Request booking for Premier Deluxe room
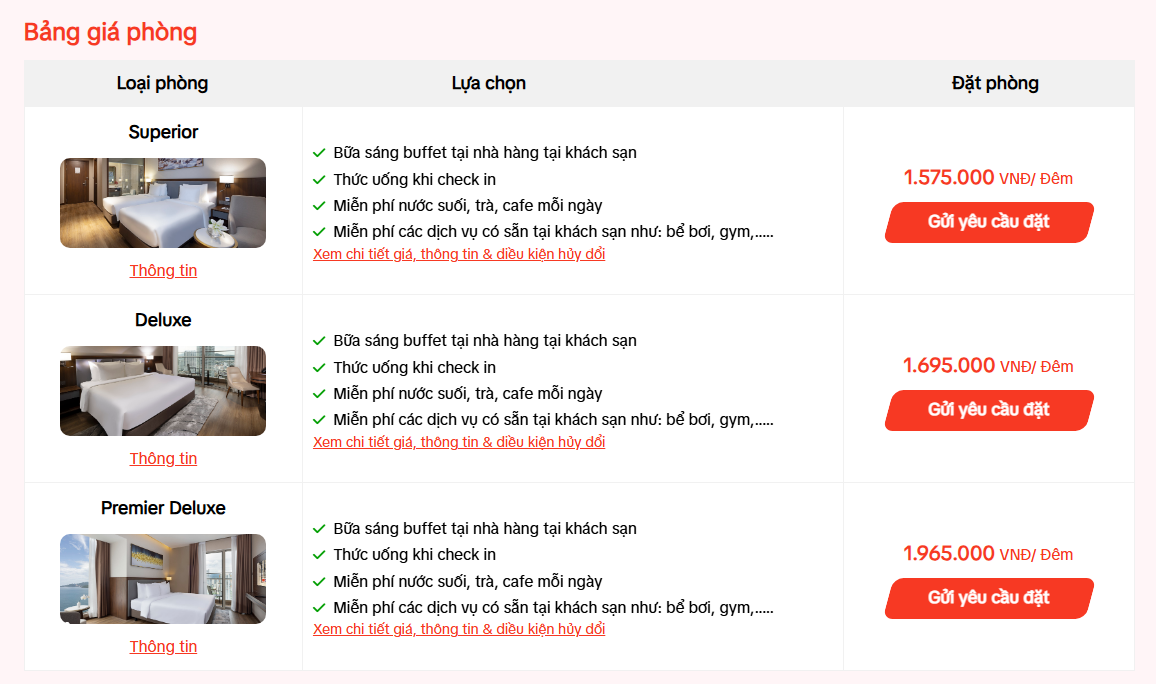 coord(989,598)
